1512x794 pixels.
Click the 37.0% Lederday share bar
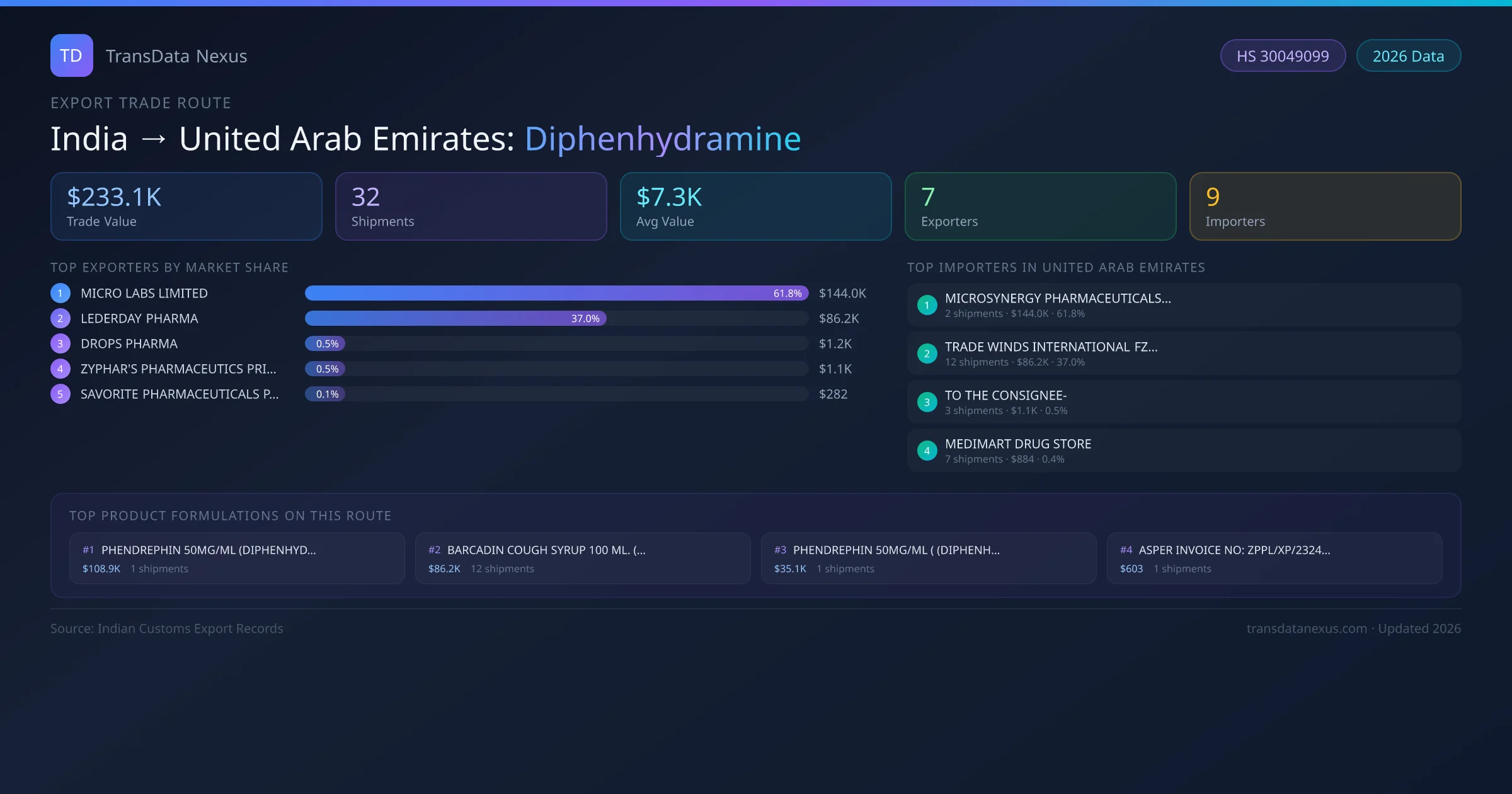[455, 318]
